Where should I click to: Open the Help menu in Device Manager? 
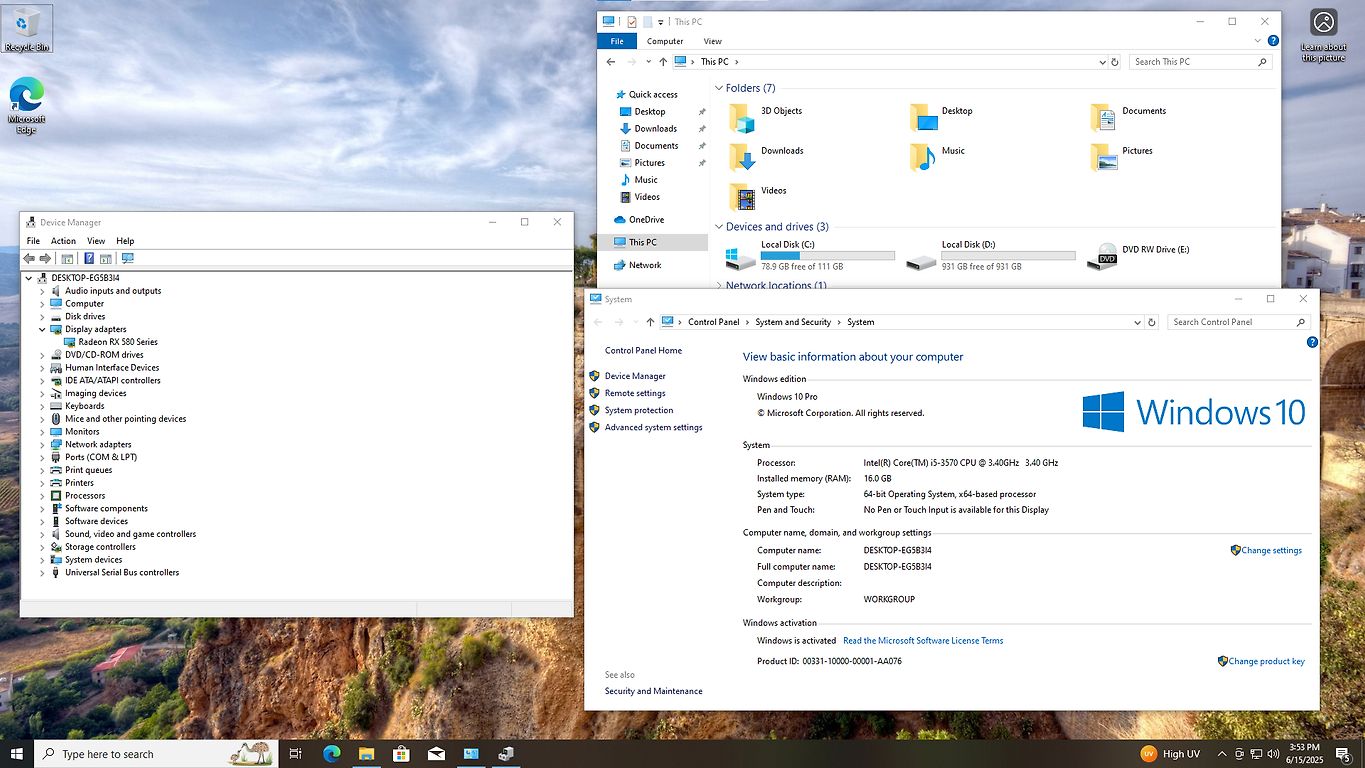[x=125, y=241]
